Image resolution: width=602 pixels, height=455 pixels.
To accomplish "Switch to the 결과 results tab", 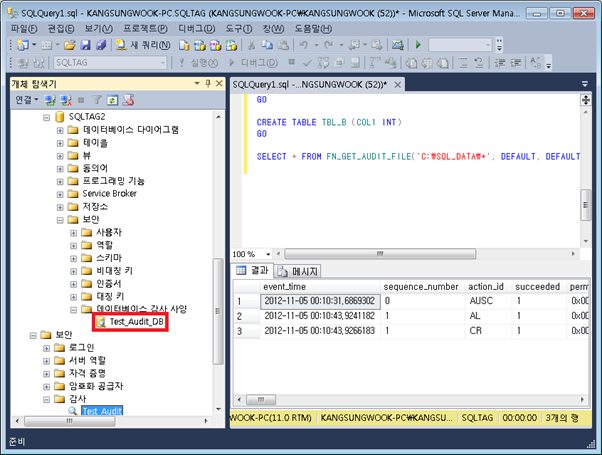I will click(x=252, y=271).
